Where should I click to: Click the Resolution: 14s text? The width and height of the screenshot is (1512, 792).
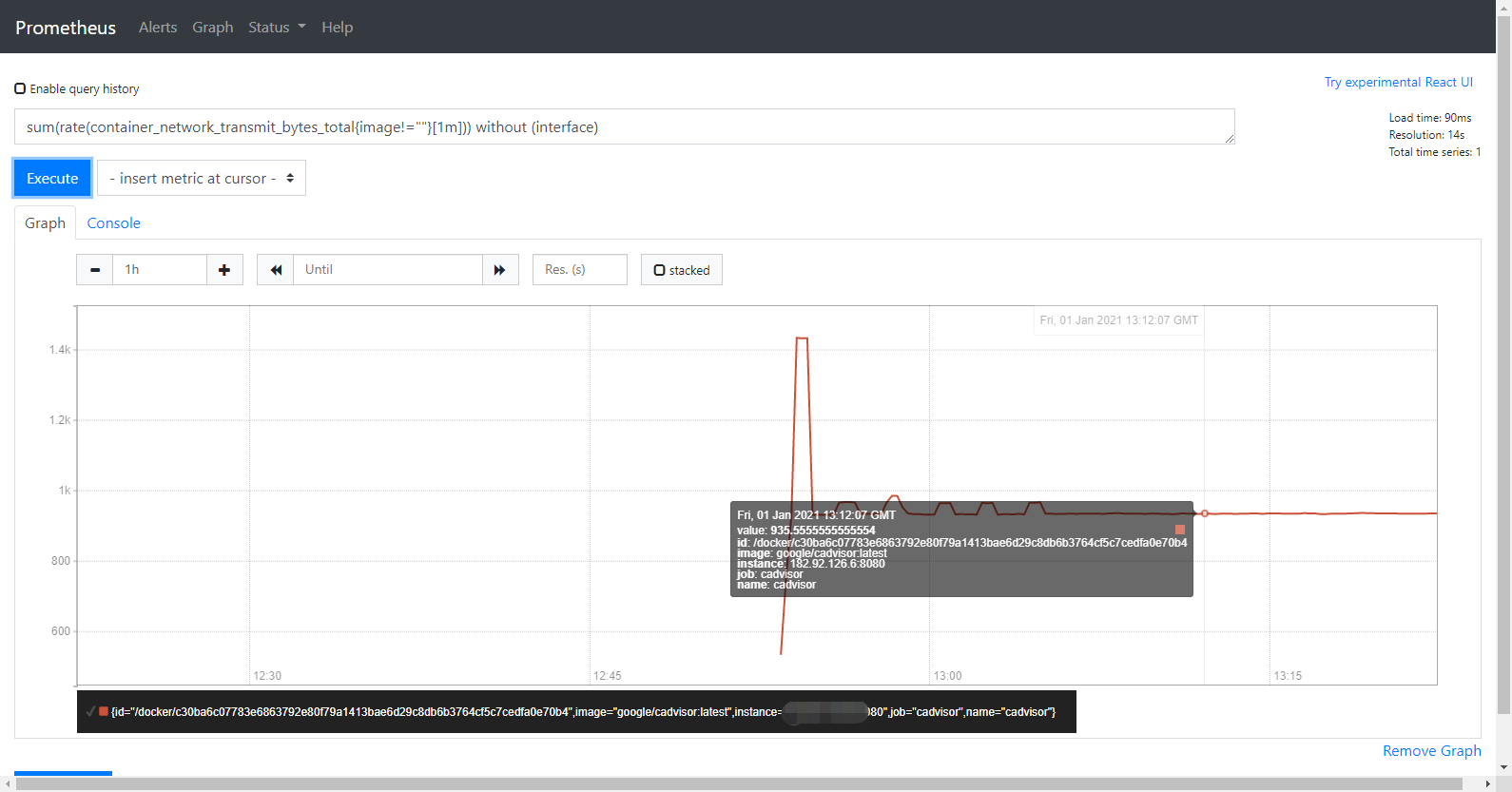[x=1426, y=135]
